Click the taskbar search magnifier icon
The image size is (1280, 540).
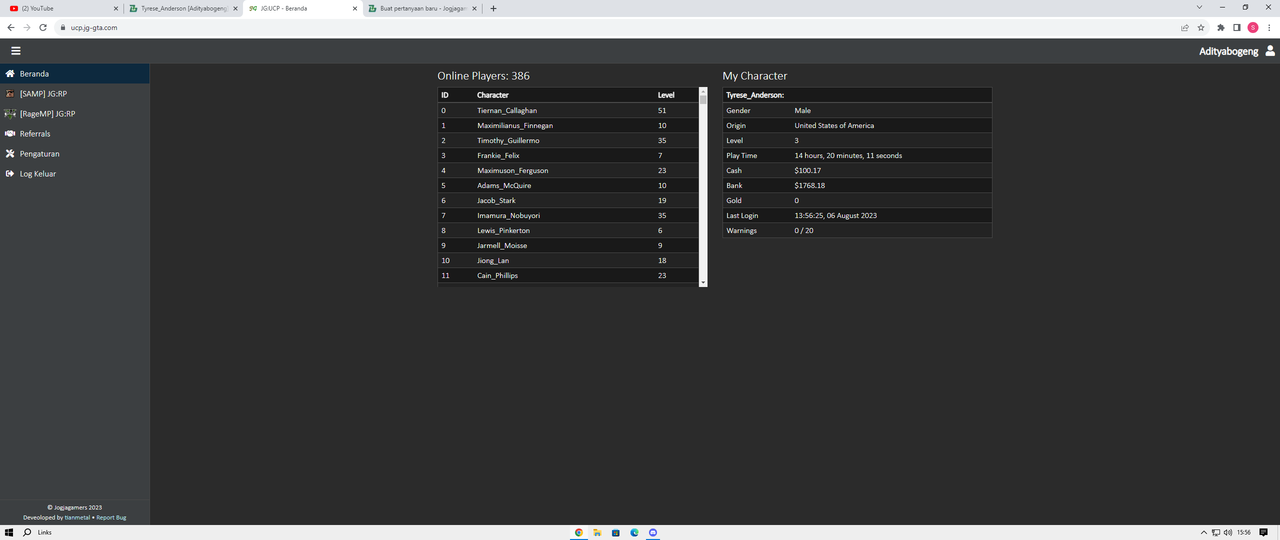[27, 532]
